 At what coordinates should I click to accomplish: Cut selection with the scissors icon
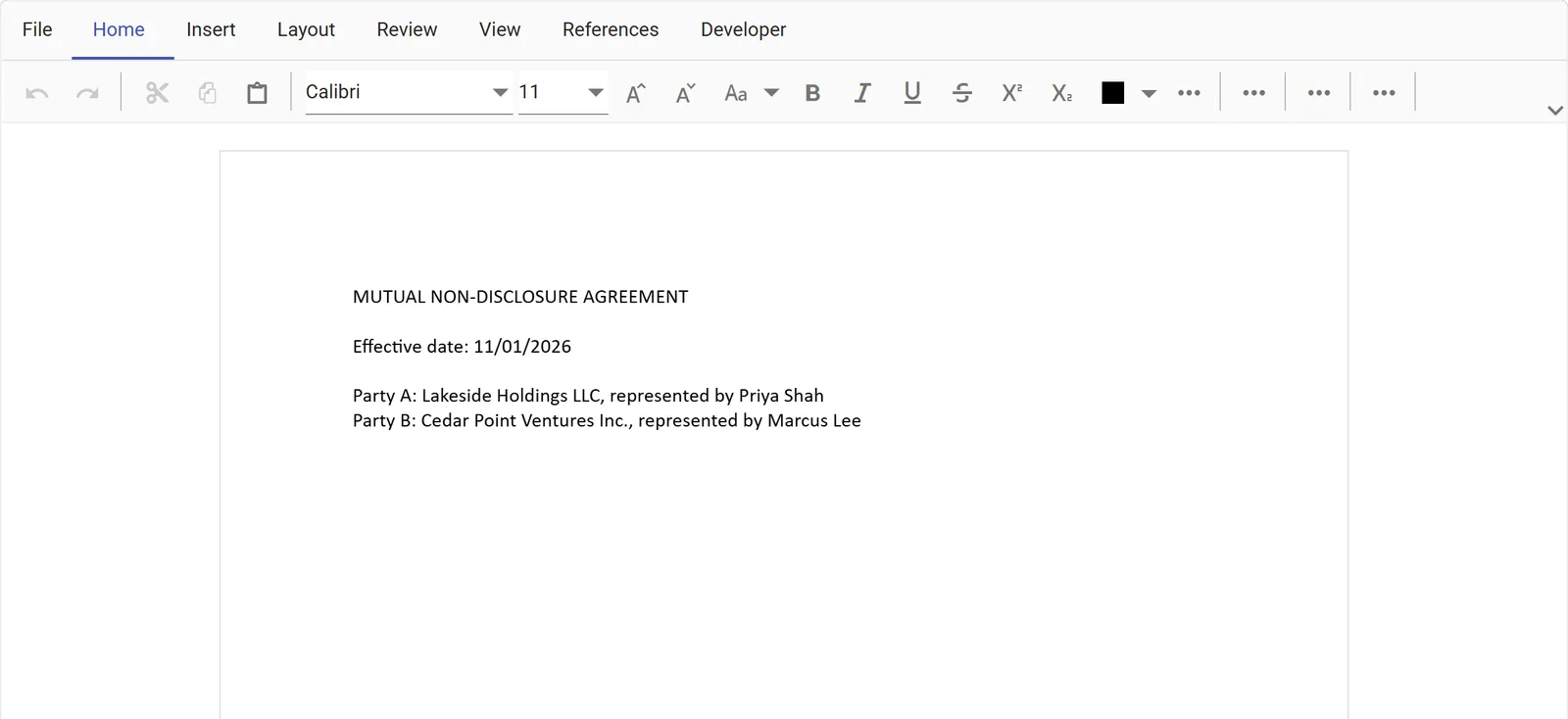click(x=157, y=93)
